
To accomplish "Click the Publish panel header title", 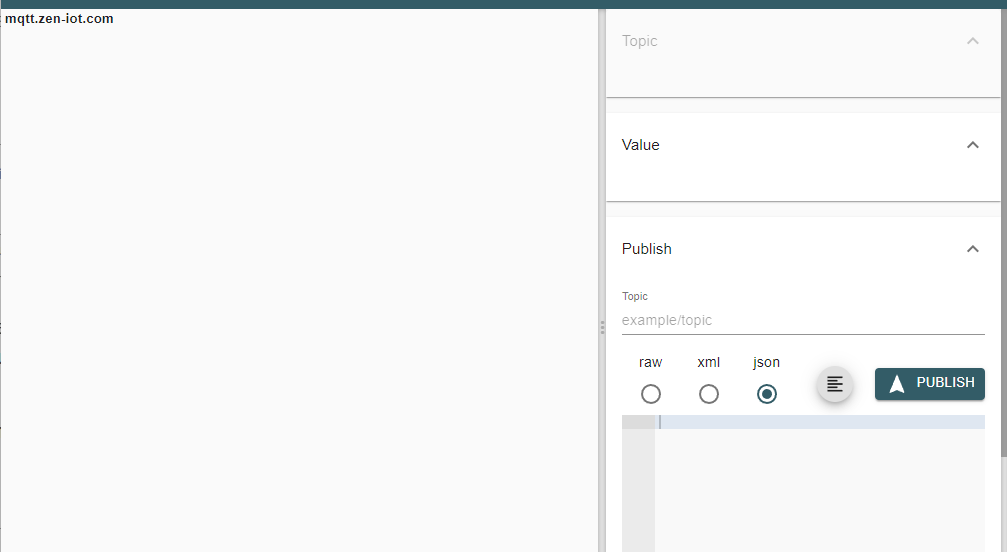I will (647, 249).
